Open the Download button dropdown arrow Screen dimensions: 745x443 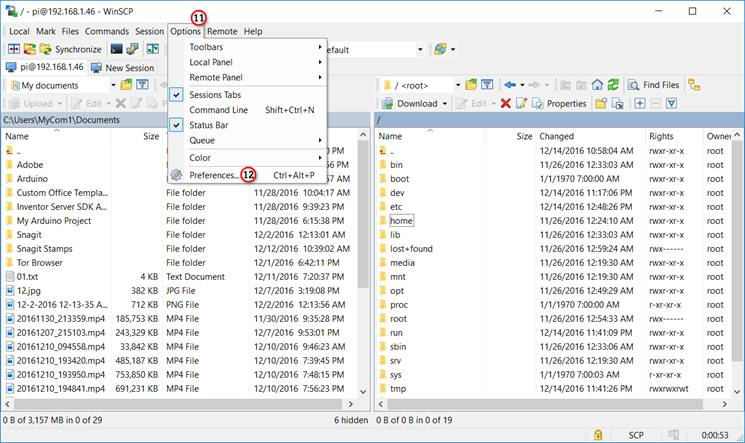(x=445, y=103)
